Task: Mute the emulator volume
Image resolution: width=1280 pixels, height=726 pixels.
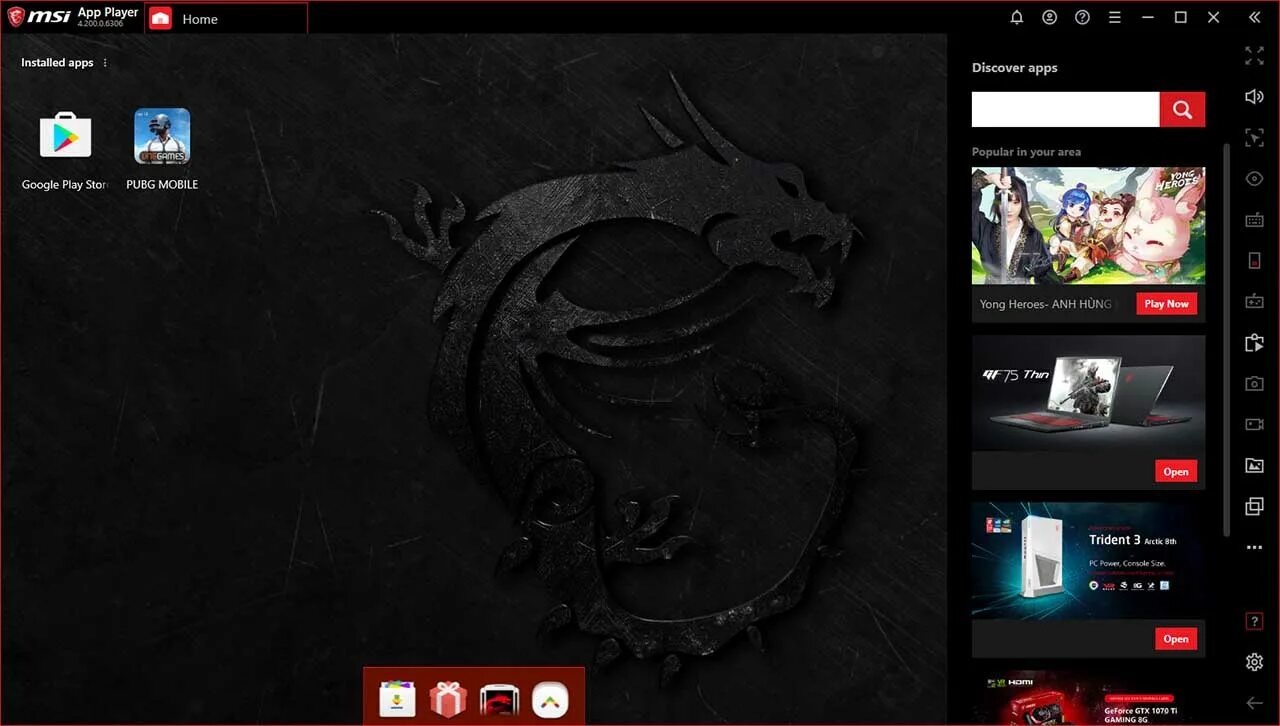Action: pyautogui.click(x=1254, y=97)
